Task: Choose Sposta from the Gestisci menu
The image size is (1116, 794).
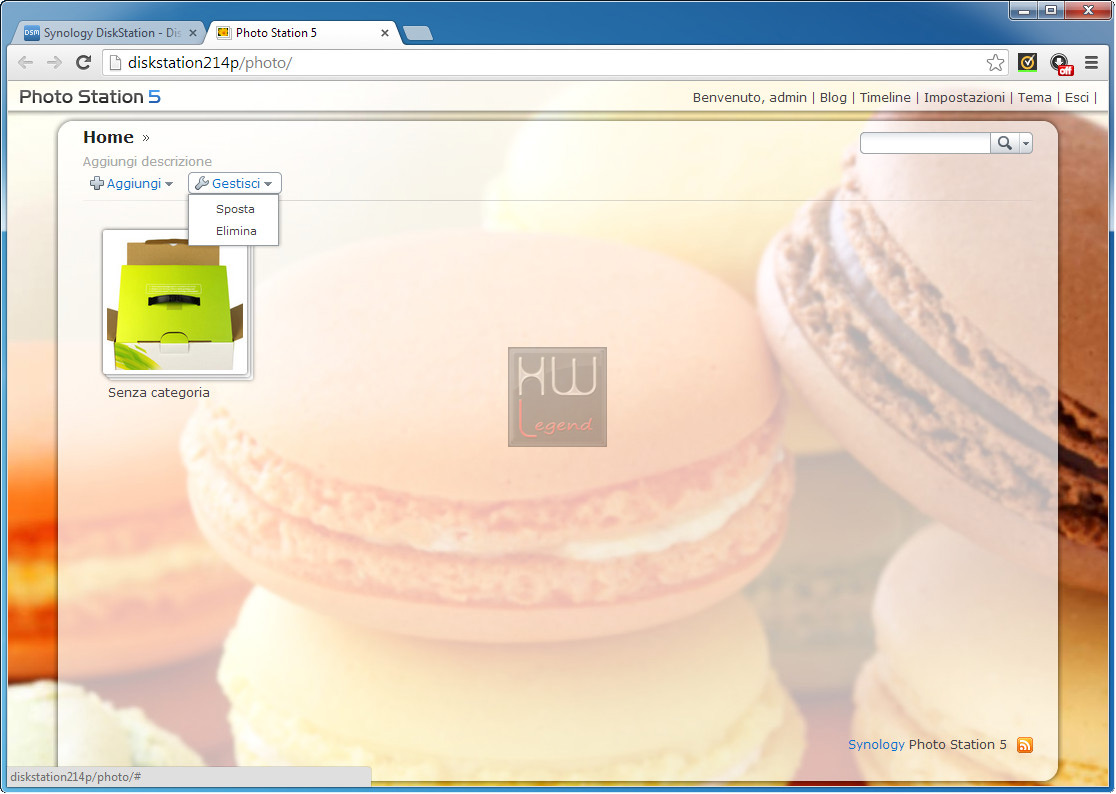Action: [235, 209]
